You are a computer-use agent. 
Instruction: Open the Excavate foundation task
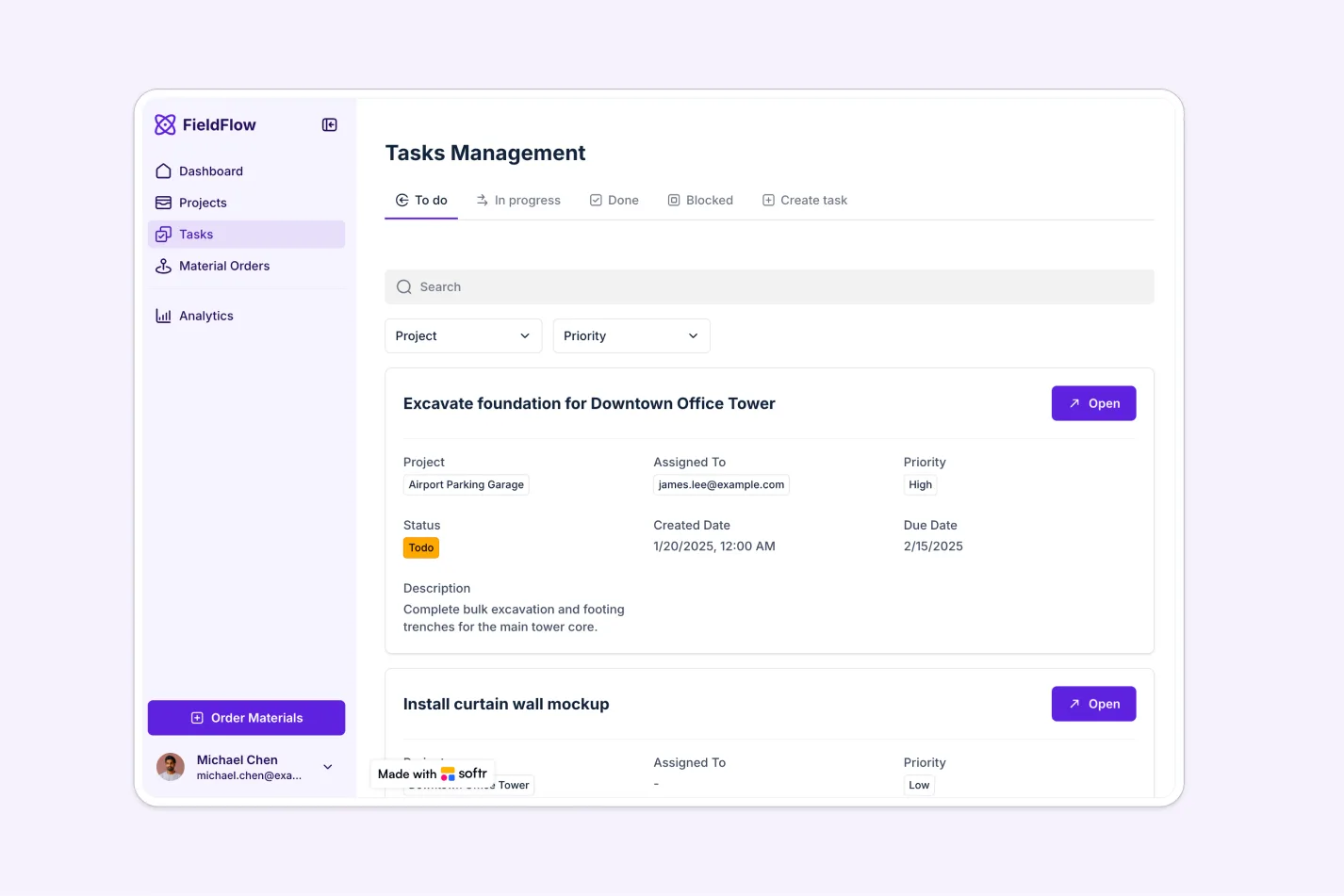[x=1093, y=403]
